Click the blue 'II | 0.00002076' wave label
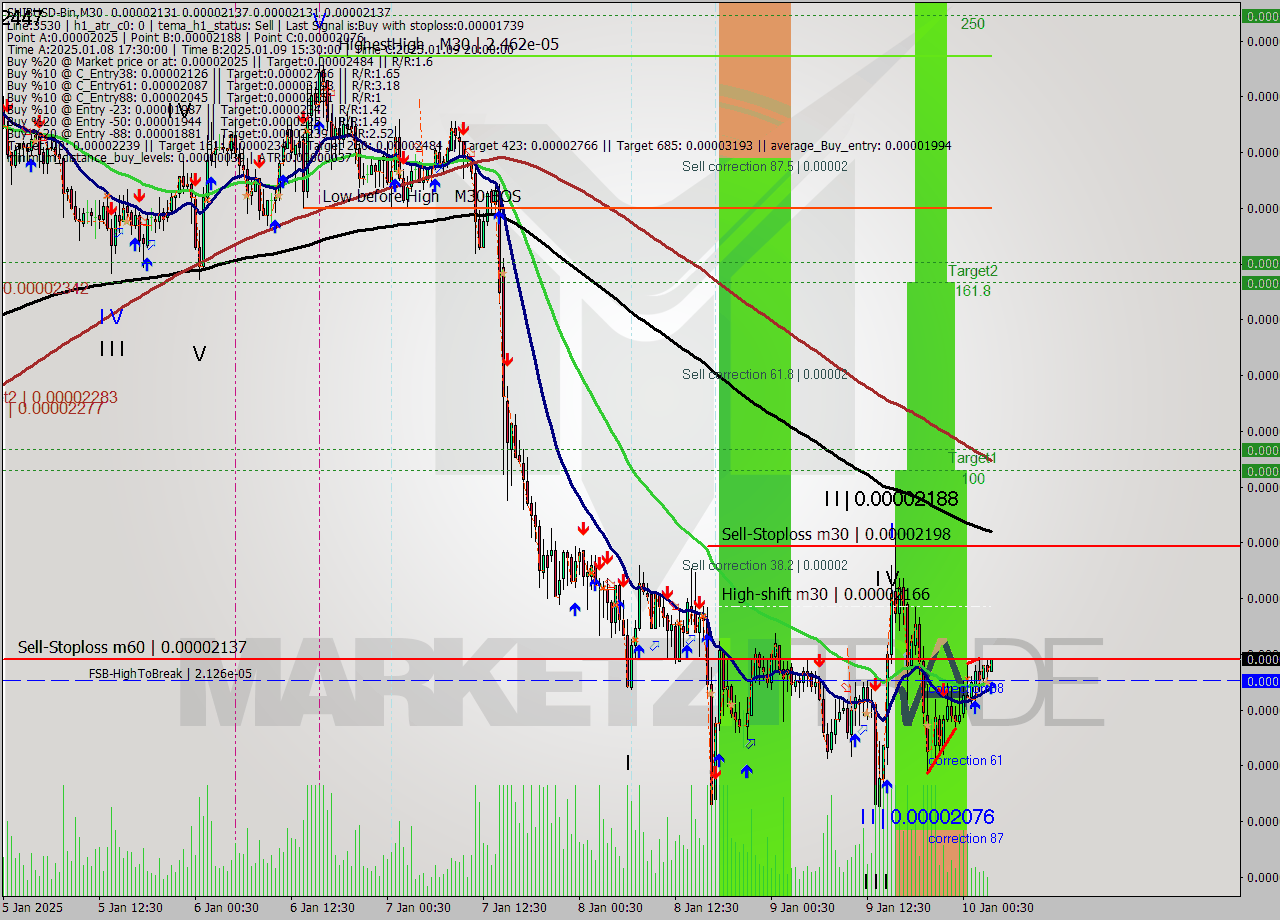1280x920 pixels. (927, 817)
